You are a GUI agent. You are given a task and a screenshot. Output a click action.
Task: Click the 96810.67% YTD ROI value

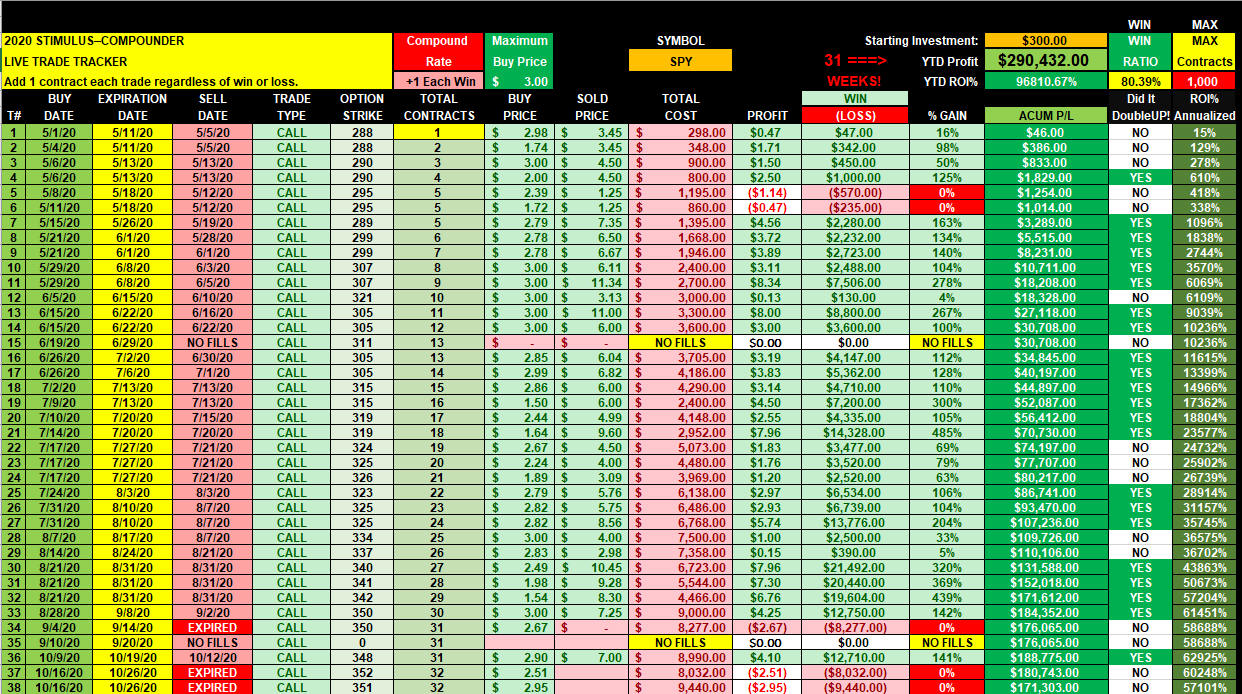click(x=1044, y=81)
